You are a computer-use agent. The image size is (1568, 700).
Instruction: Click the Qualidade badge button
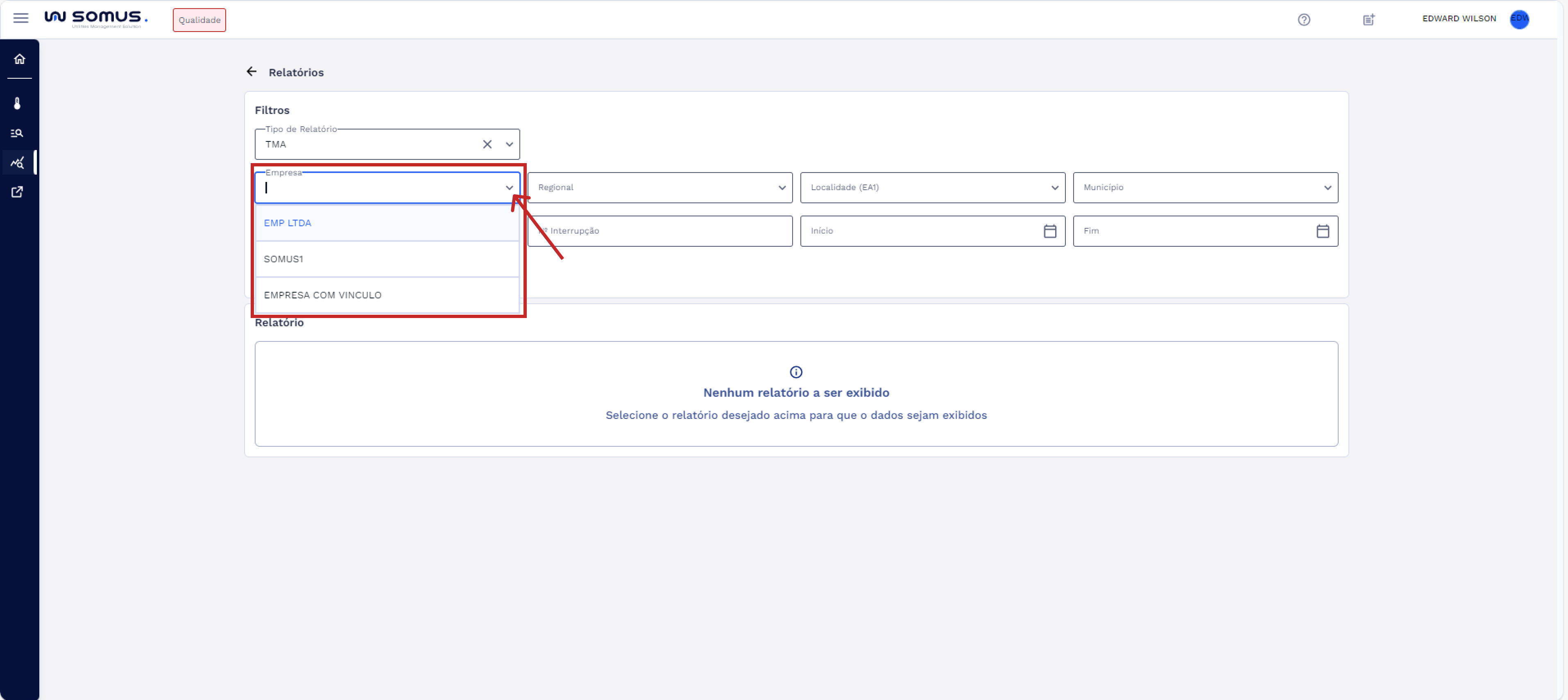tap(199, 20)
